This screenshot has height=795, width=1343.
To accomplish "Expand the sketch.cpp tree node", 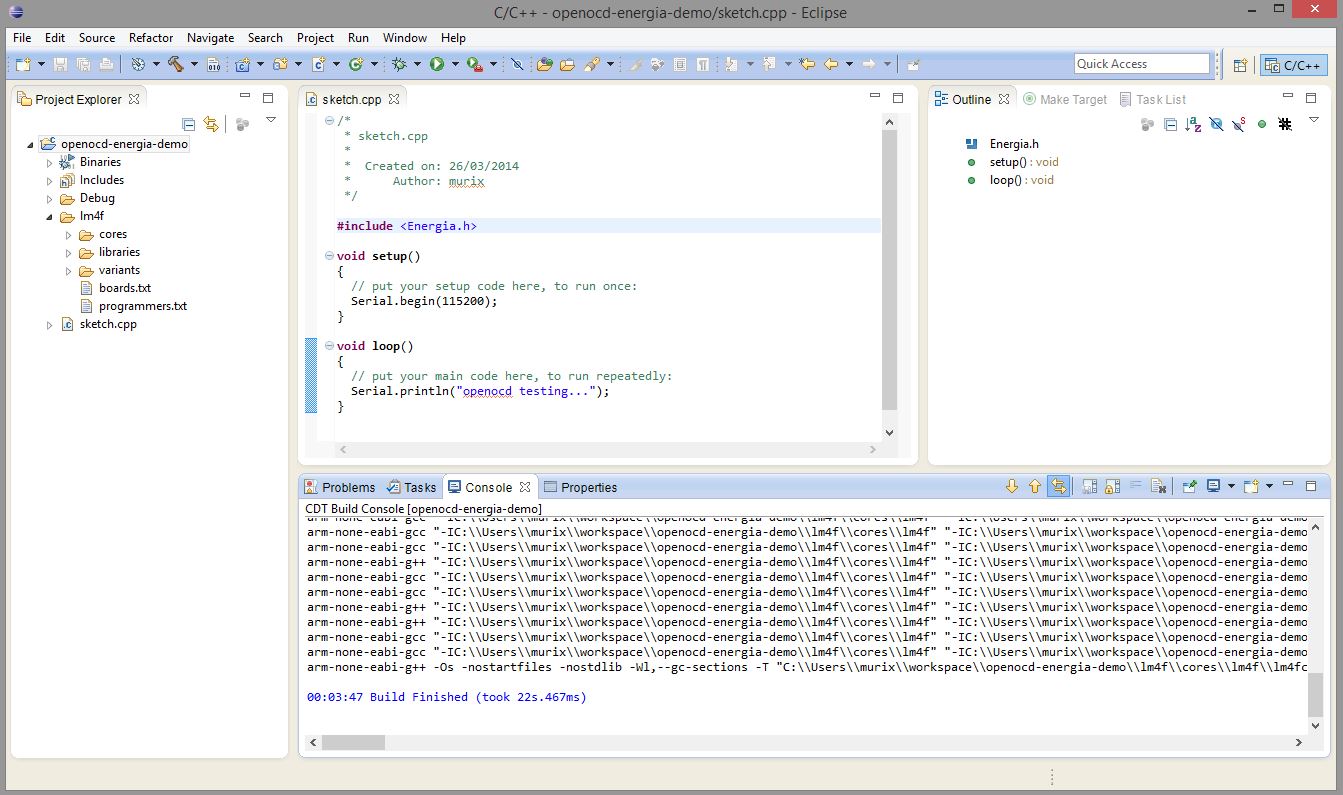I will coord(50,324).
